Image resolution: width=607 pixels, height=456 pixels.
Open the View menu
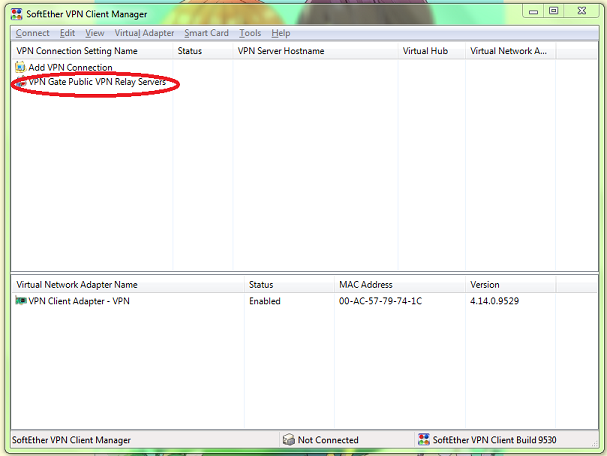[x=95, y=33]
